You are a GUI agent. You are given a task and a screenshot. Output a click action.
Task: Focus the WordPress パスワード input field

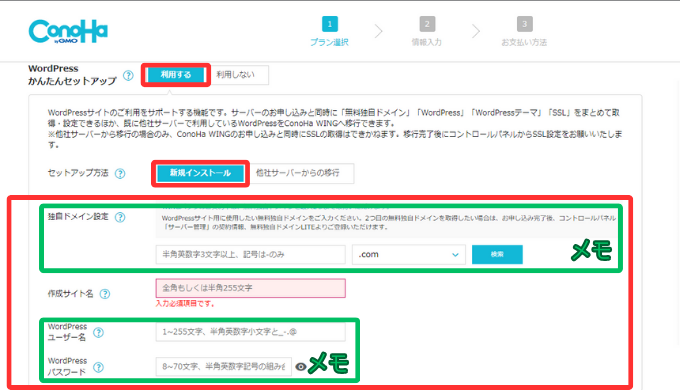click(x=223, y=367)
